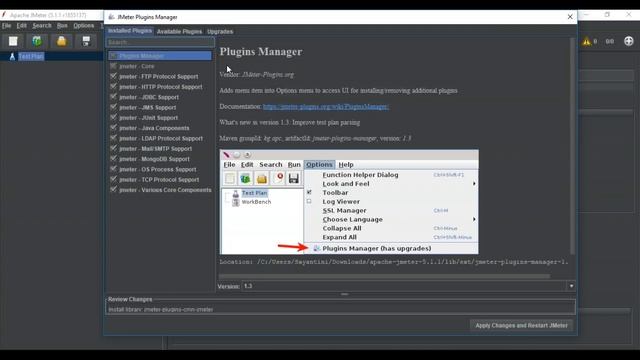Click the Save toolbar icon in JMeter window
Image resolution: width=640 pixels, height=360 pixels.
(x=86, y=41)
